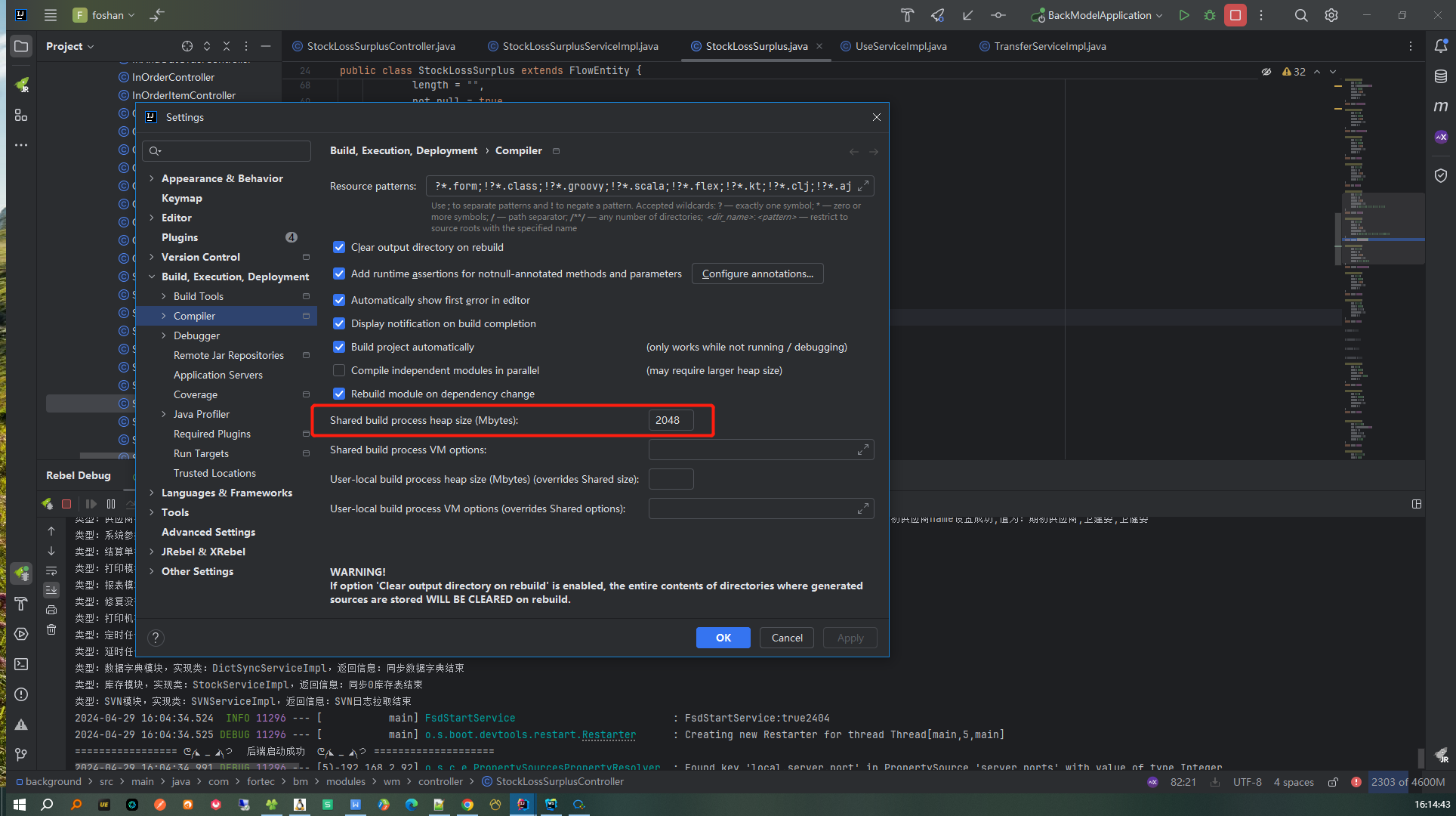Clear the debug console with trash icon
The image size is (1456, 816).
51,629
